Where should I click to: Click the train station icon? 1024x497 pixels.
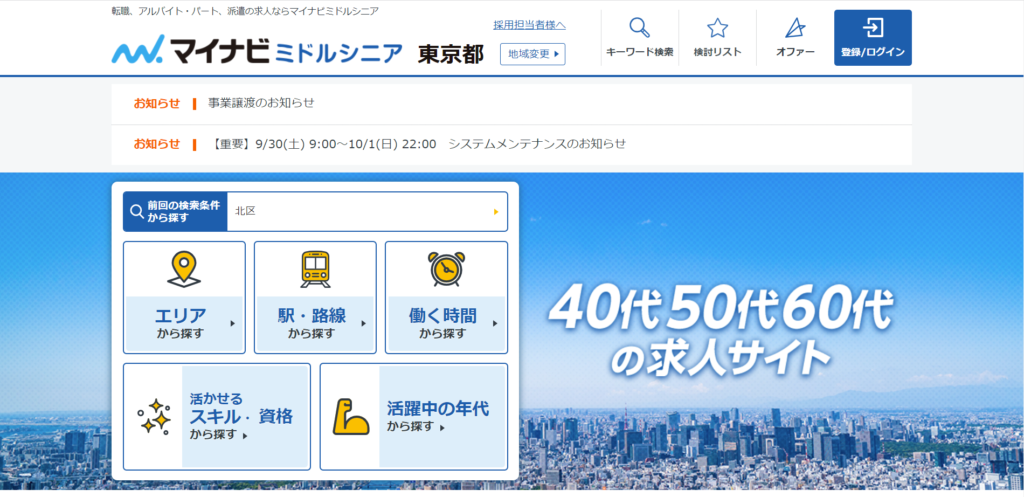click(315, 270)
